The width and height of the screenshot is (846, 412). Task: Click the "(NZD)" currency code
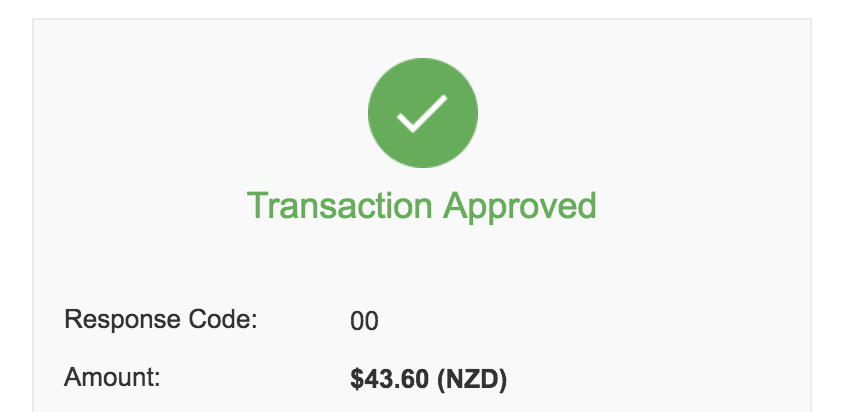473,380
